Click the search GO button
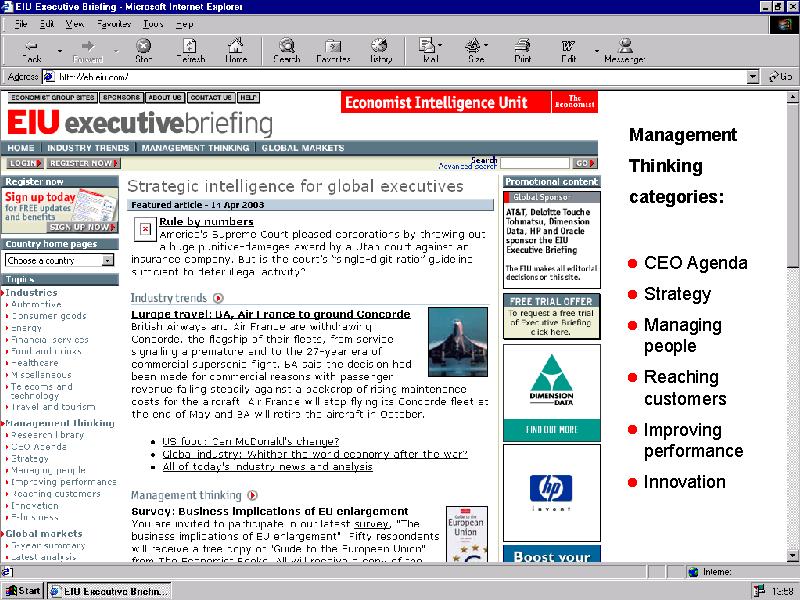The image size is (800, 600). (585, 163)
